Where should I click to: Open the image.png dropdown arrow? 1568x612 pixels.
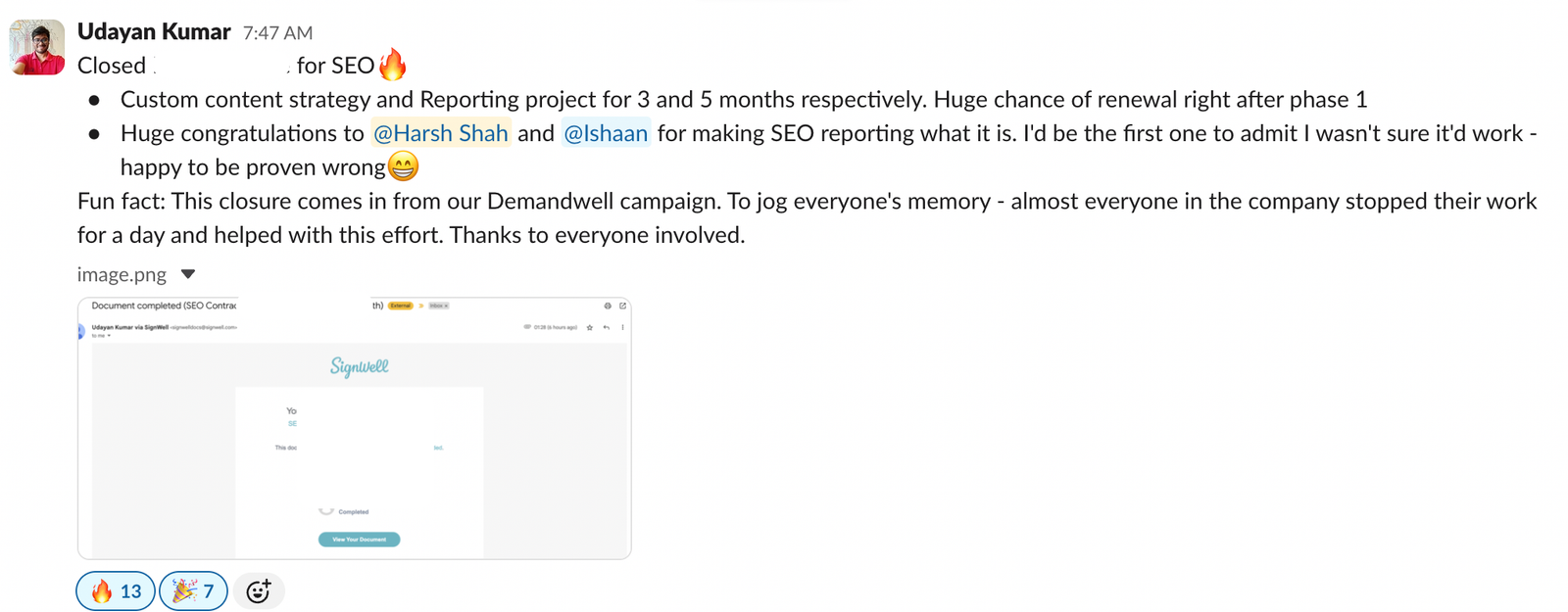(x=186, y=274)
